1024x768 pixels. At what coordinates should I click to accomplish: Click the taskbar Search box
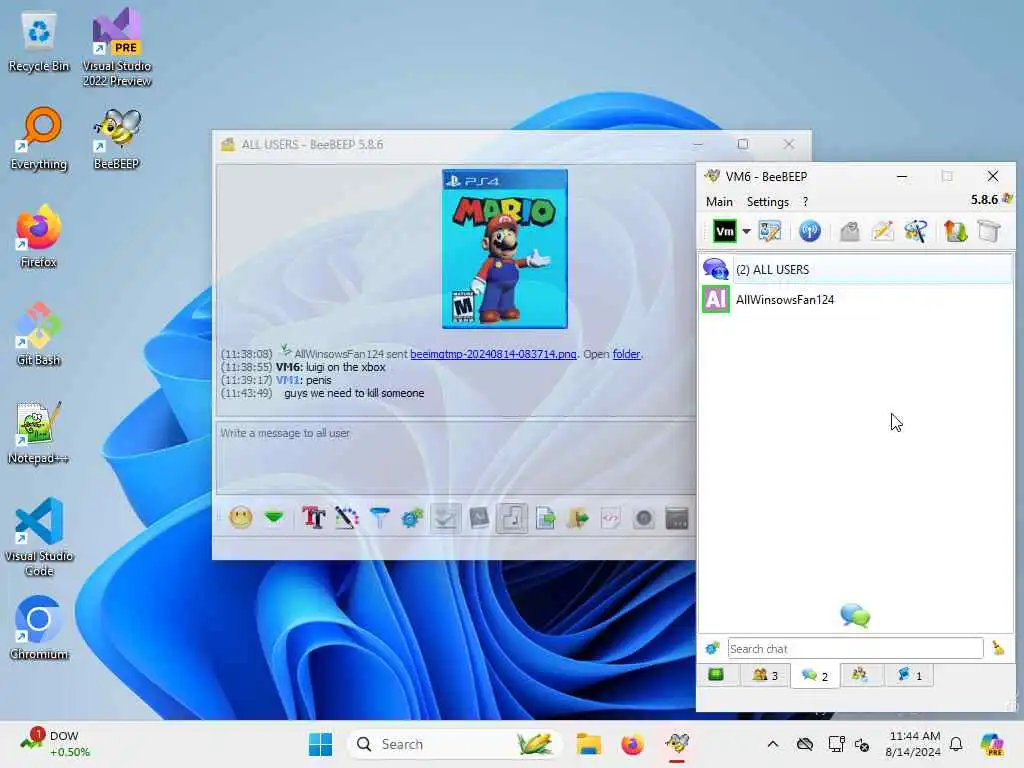455,744
